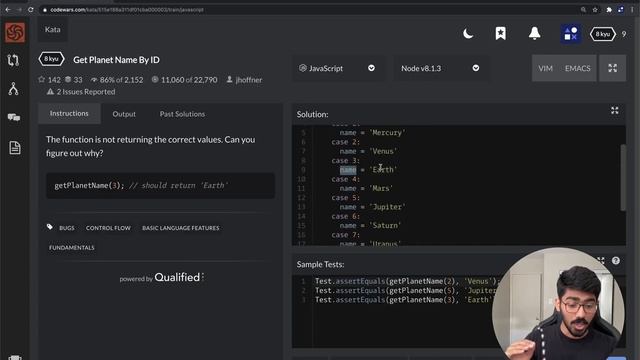640x360 pixels.
Task: Open author jhoffner profile link
Action: (249, 80)
